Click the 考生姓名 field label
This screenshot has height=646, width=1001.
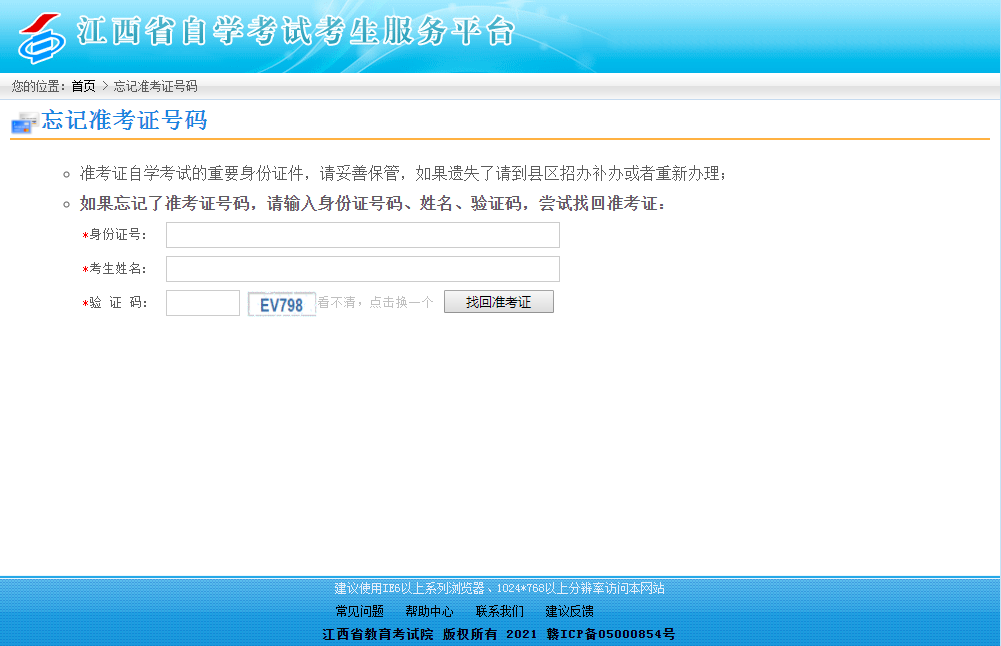(x=118, y=269)
